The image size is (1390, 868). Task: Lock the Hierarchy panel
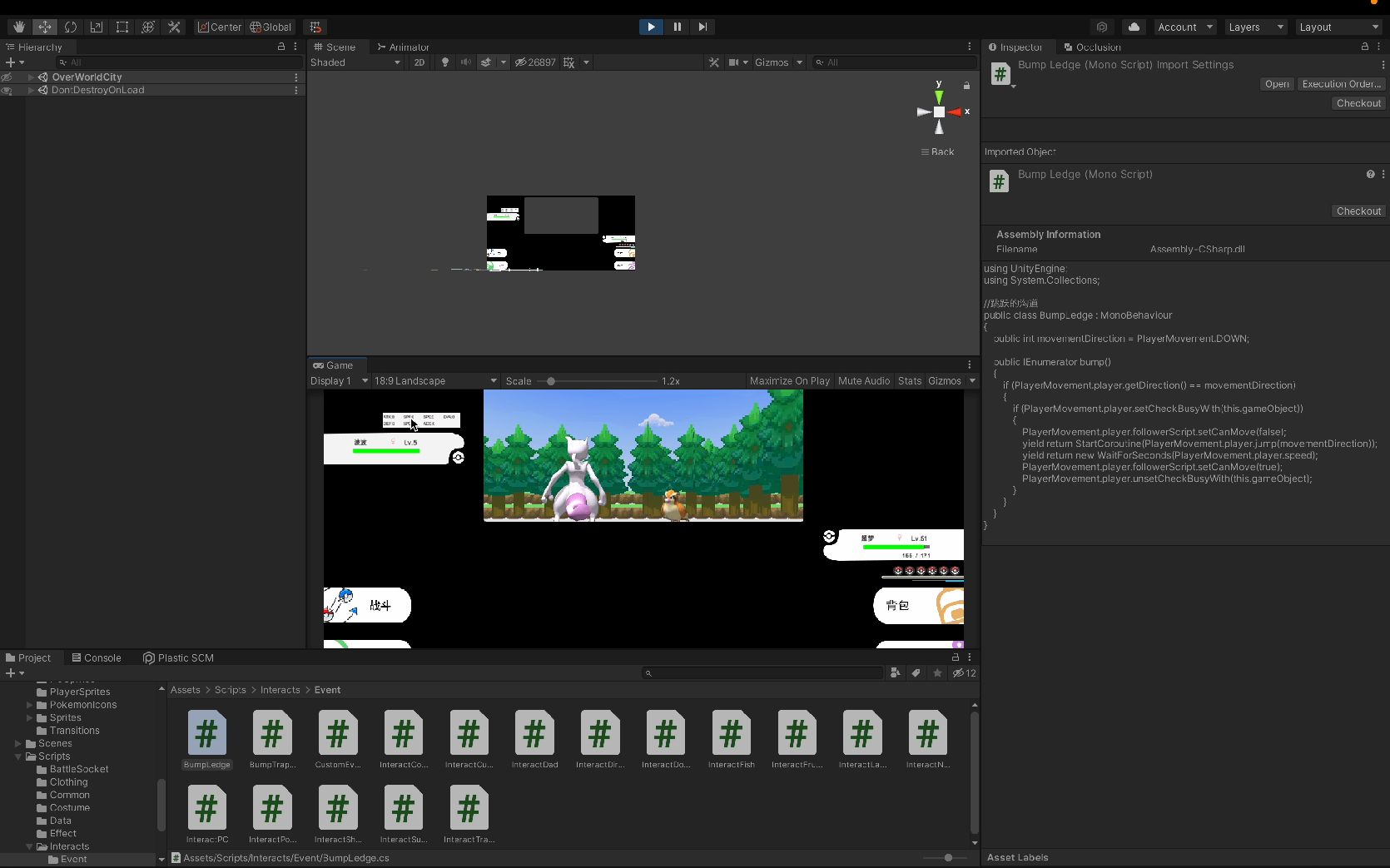[x=281, y=47]
